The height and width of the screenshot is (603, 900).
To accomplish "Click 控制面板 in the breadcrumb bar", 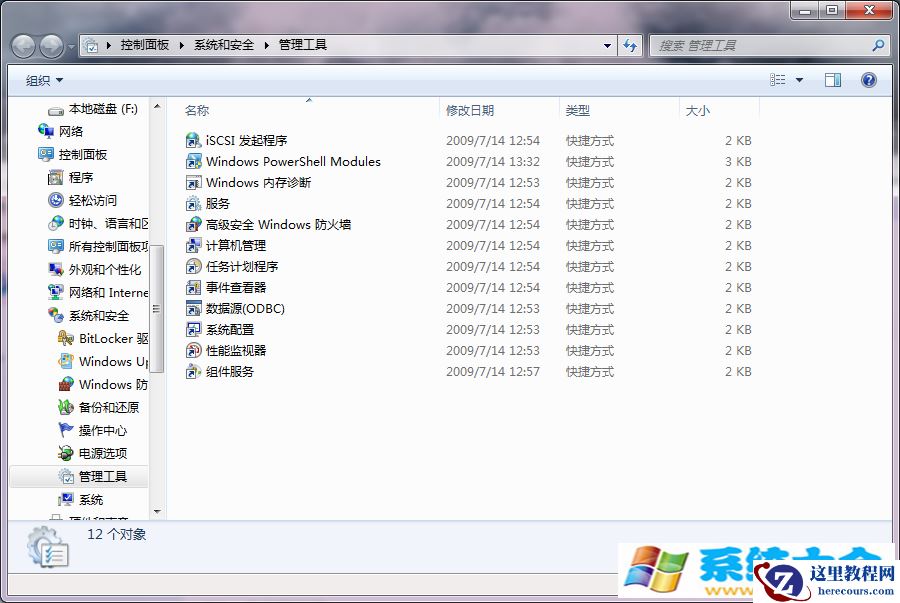I will (141, 44).
